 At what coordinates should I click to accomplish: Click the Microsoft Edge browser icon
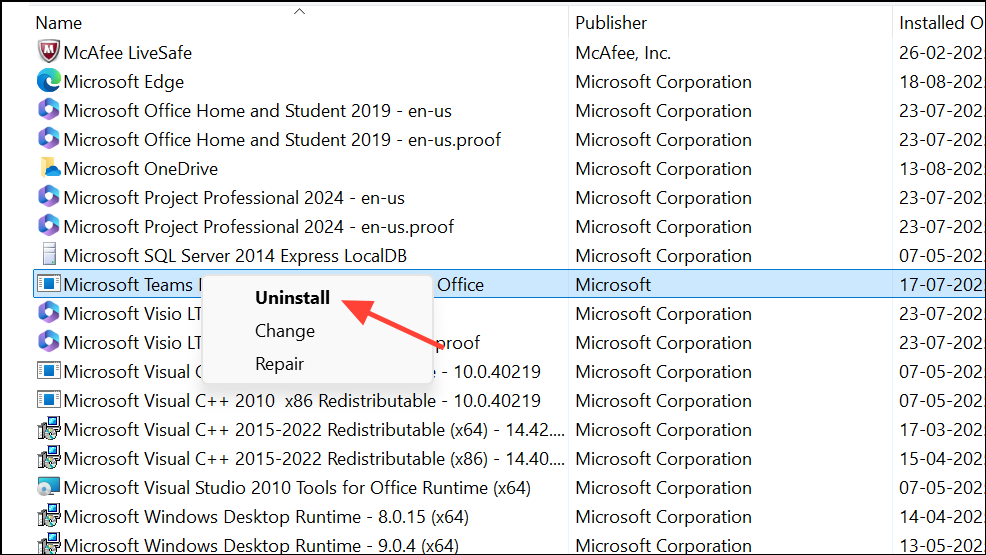click(x=48, y=81)
